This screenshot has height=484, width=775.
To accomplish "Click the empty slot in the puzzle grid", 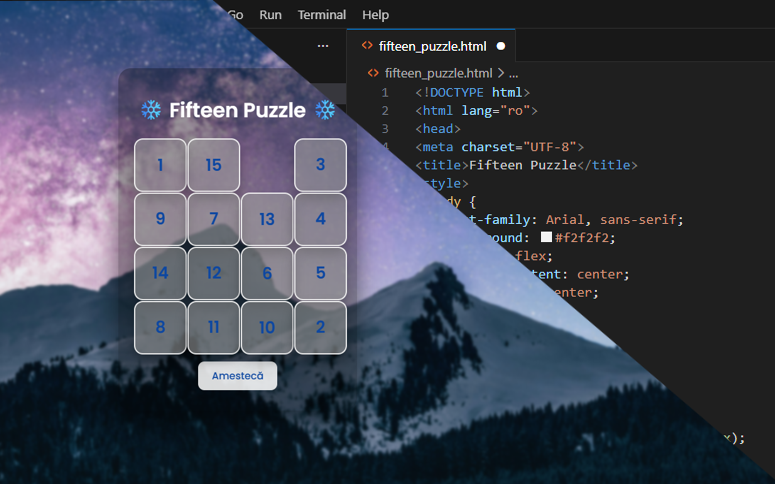I will coord(267,165).
